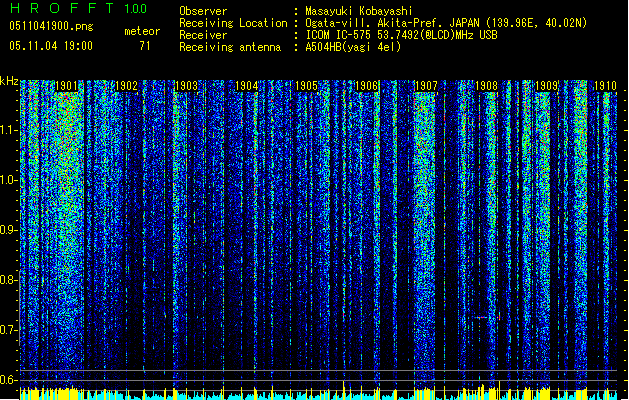Click the Observer label
The image size is (629, 400).
pyautogui.click(x=203, y=11)
